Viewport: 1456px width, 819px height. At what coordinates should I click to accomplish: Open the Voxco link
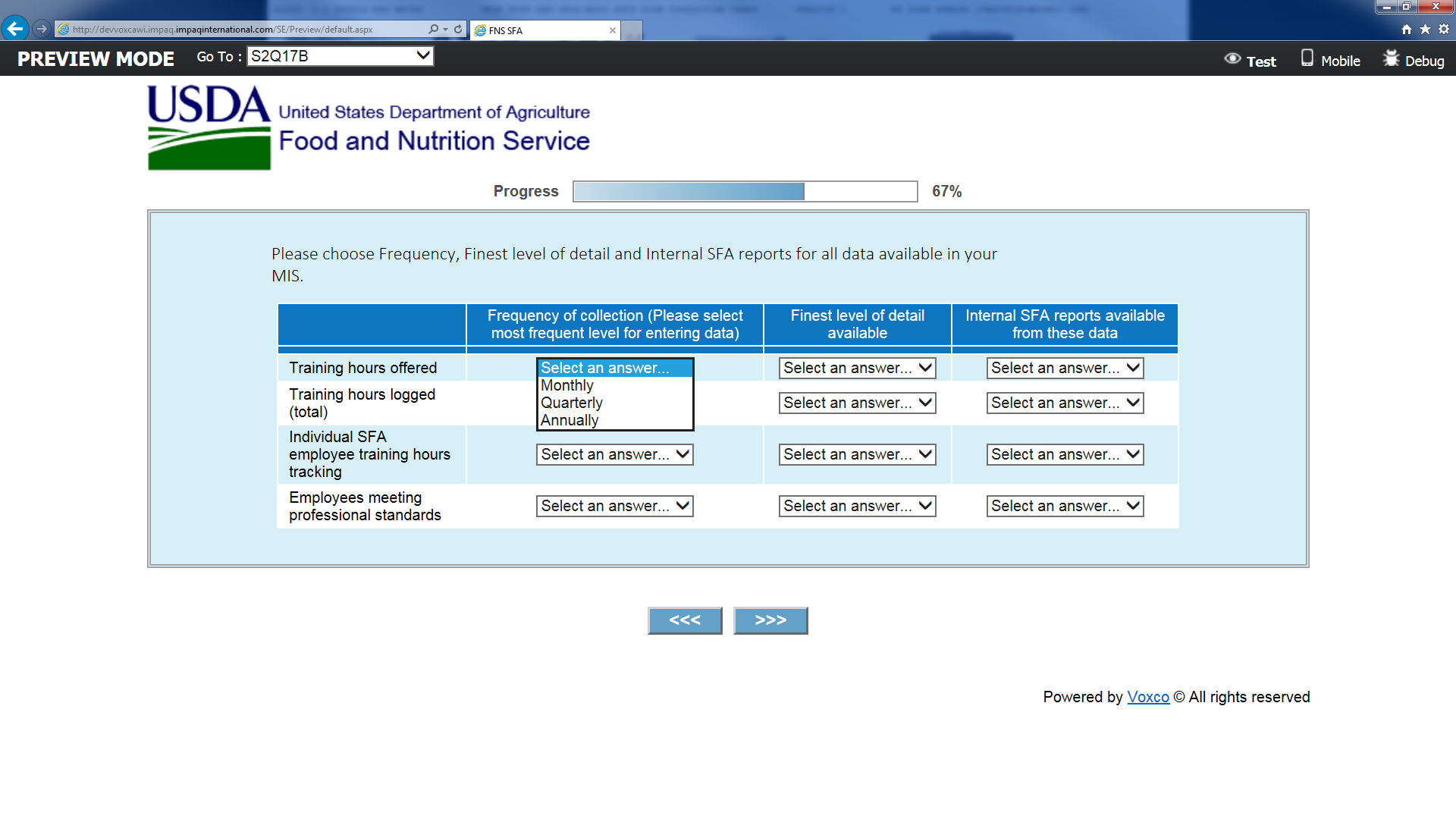[x=1147, y=697]
